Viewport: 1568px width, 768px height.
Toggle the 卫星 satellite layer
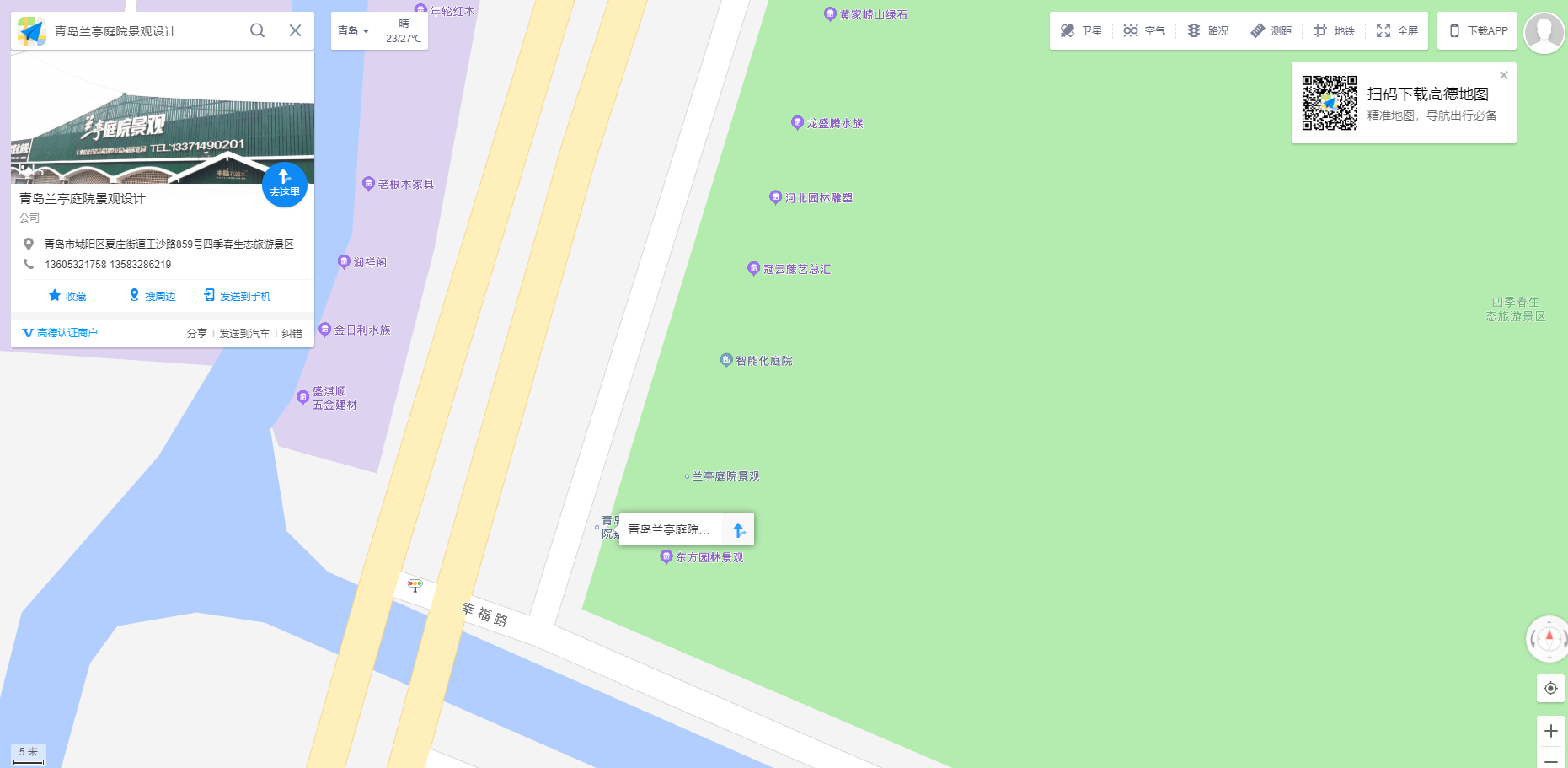click(x=1081, y=30)
